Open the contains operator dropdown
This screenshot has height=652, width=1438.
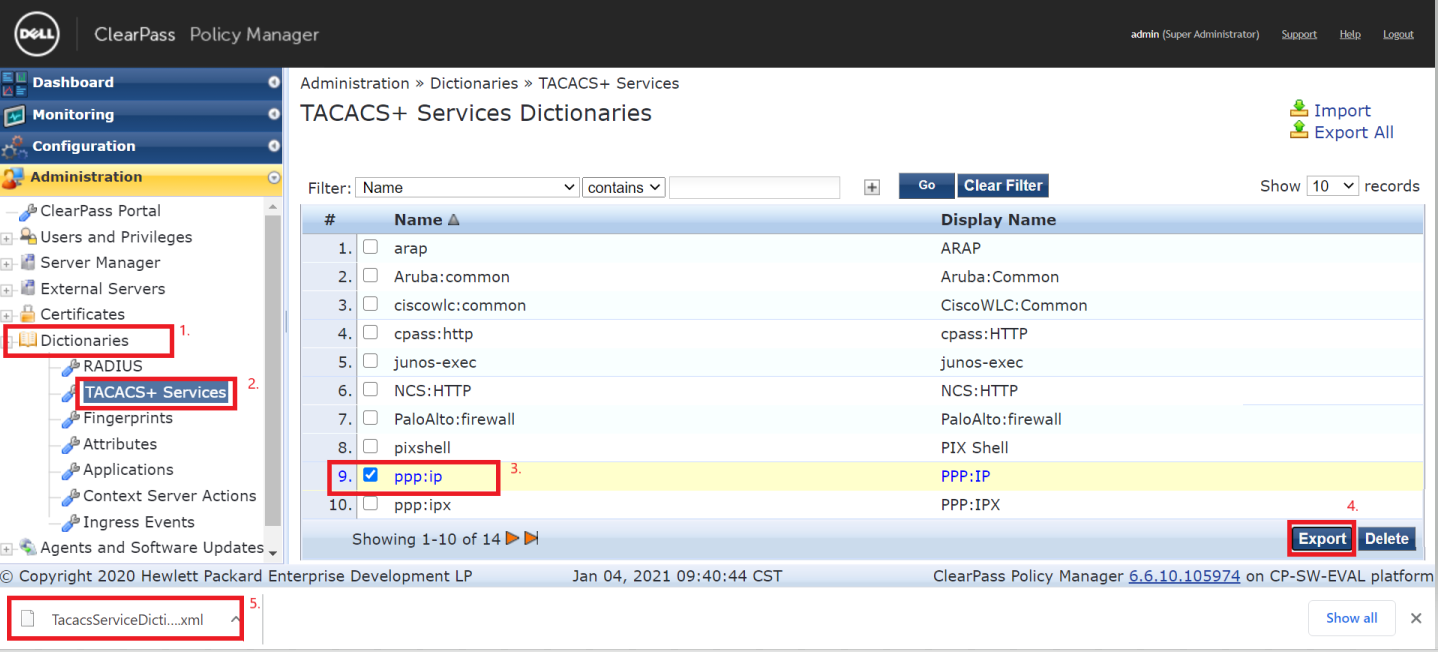click(624, 187)
